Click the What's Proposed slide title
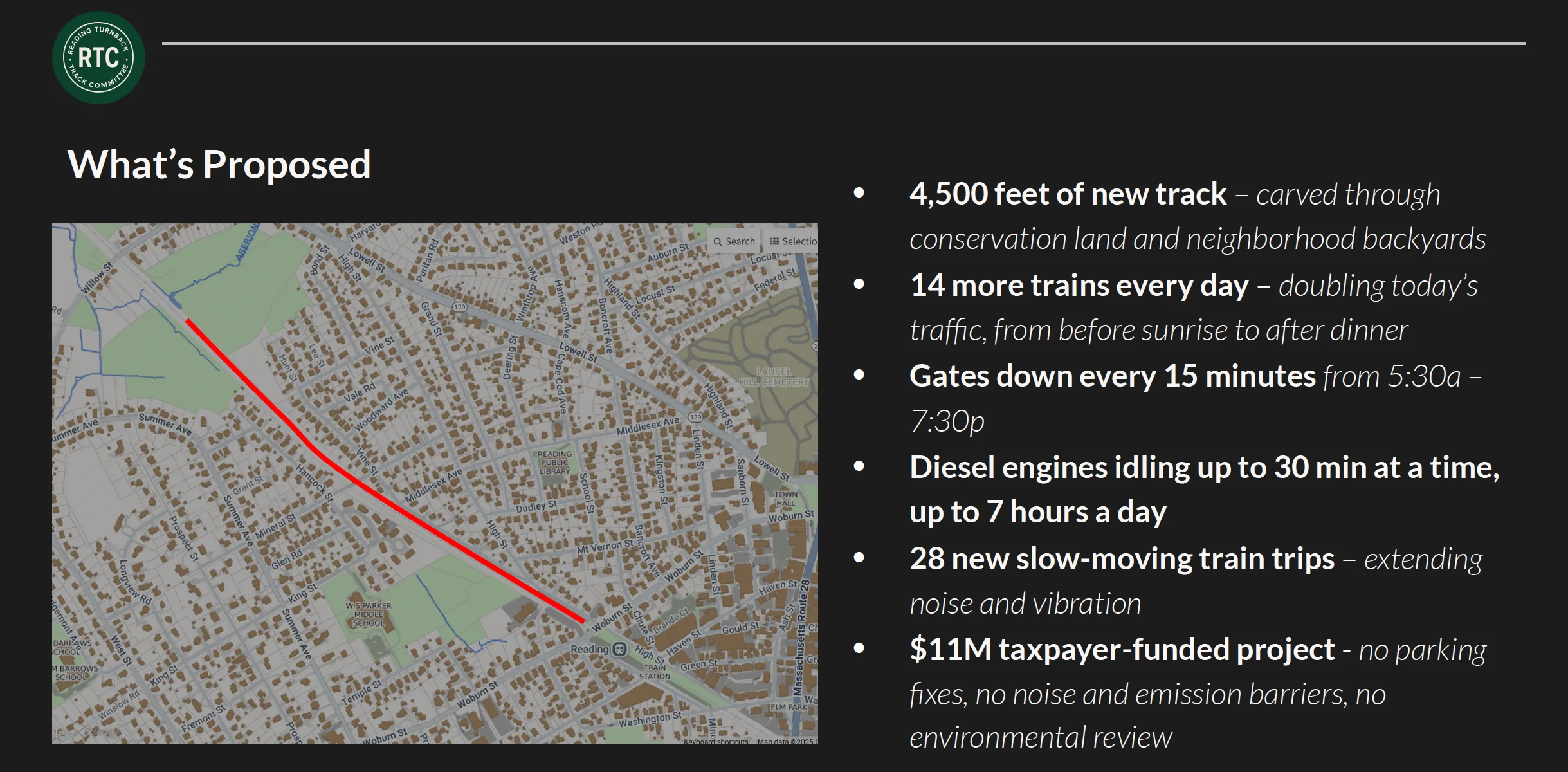 pos(219,165)
